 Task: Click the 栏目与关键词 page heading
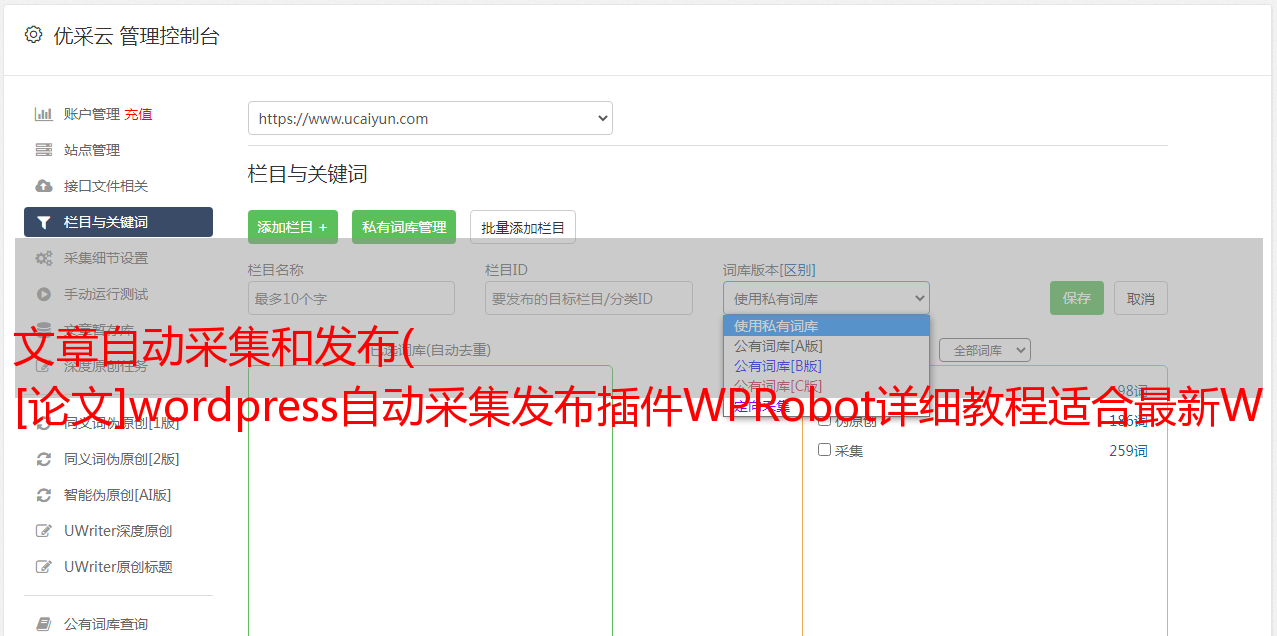tap(308, 174)
